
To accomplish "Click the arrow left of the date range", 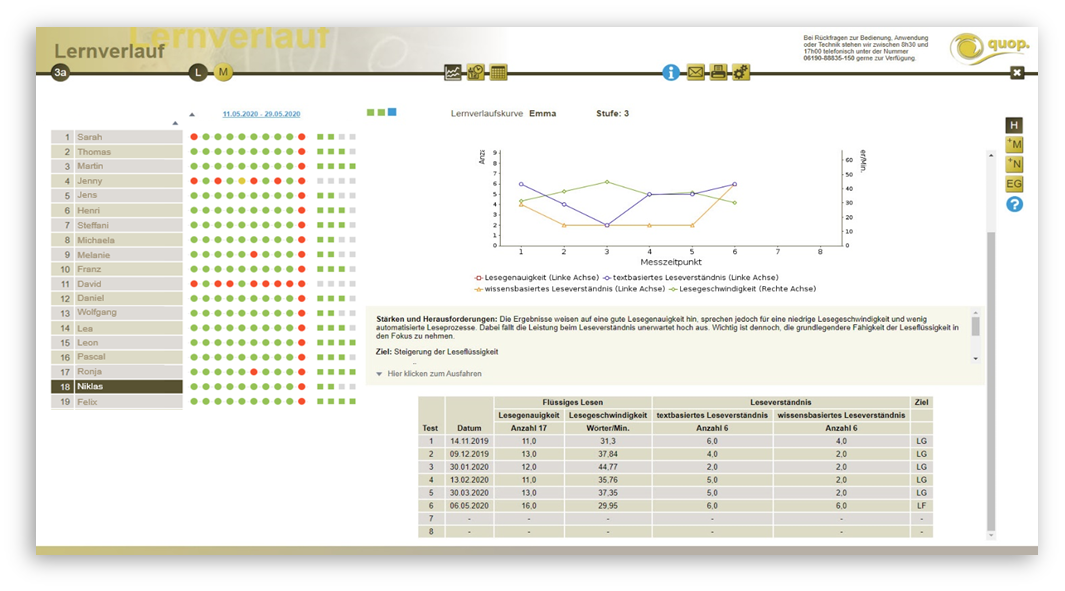I will (x=192, y=114).
